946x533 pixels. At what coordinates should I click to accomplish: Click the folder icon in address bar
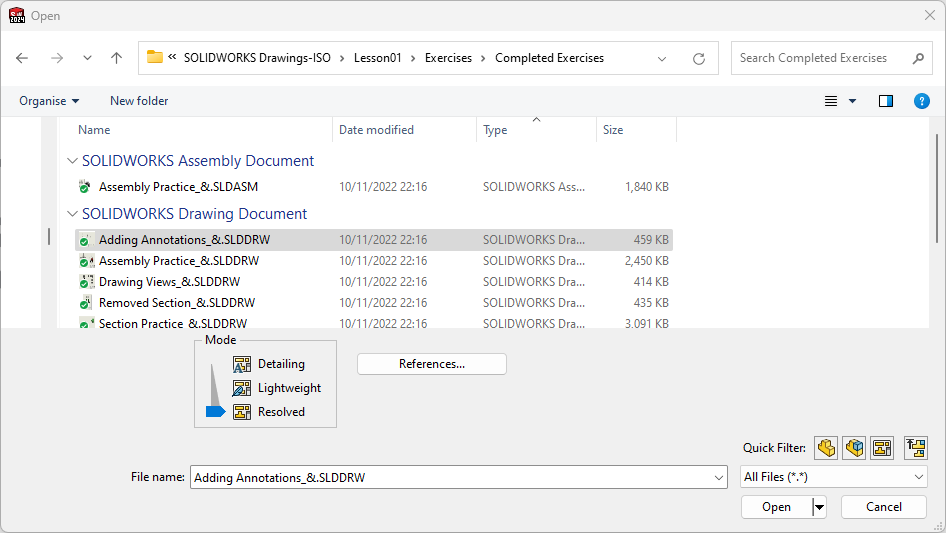click(x=155, y=57)
